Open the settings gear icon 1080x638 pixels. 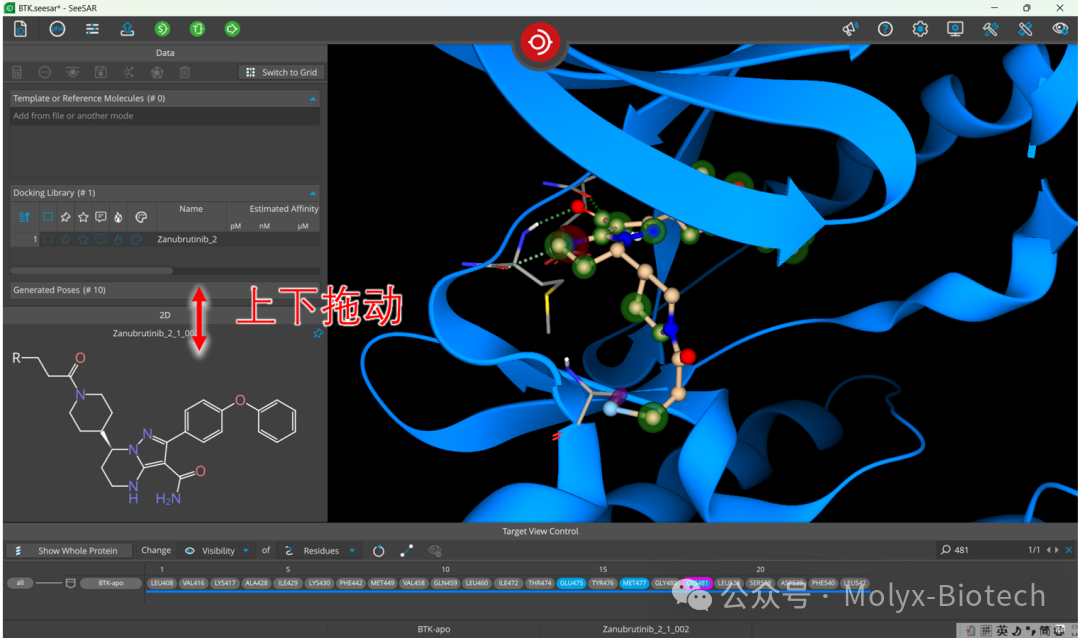[x=920, y=29]
